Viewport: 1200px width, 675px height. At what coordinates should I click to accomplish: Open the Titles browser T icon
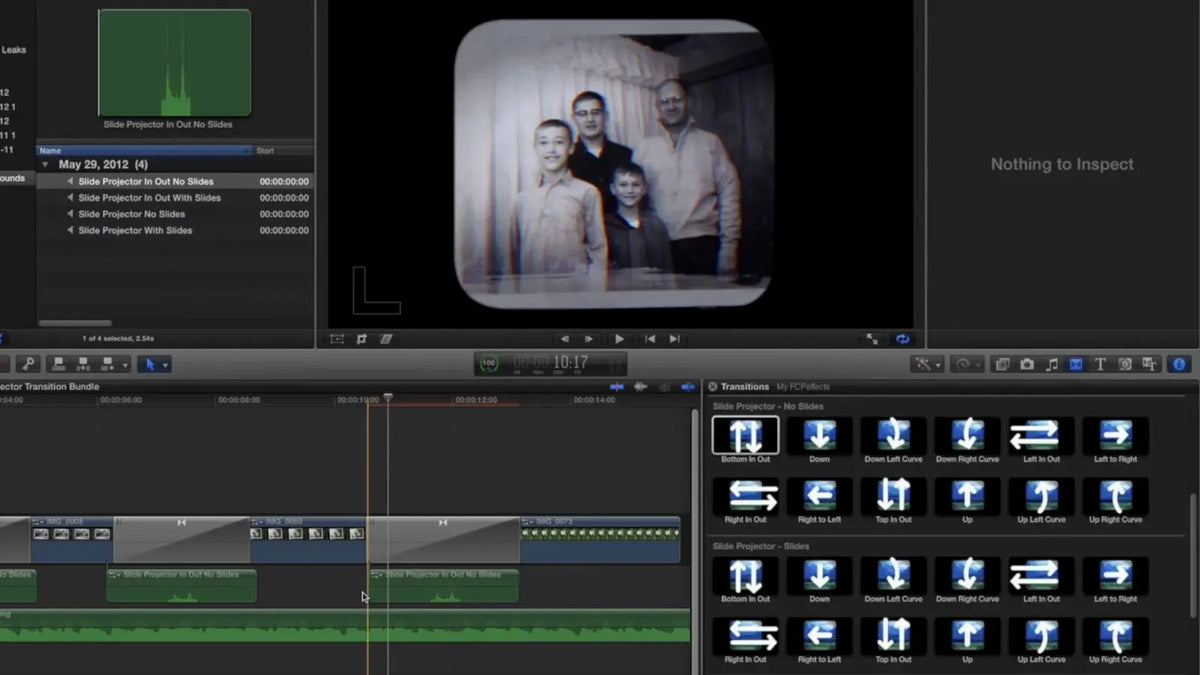click(1100, 365)
